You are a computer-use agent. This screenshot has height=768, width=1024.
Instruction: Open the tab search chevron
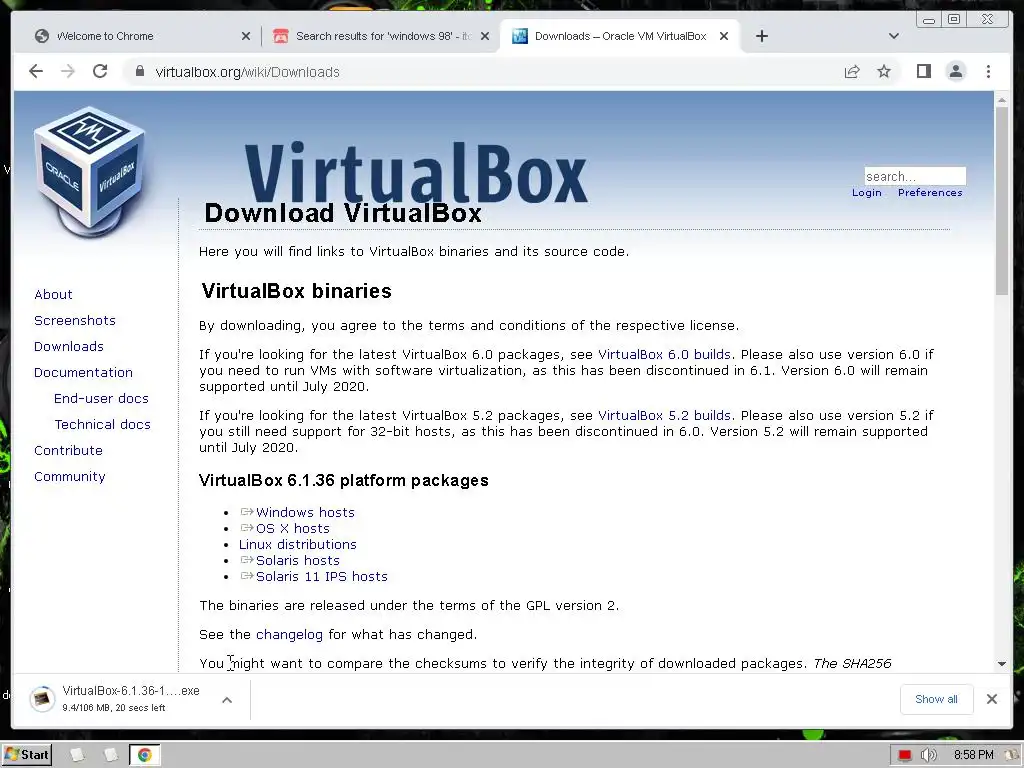[x=894, y=36]
